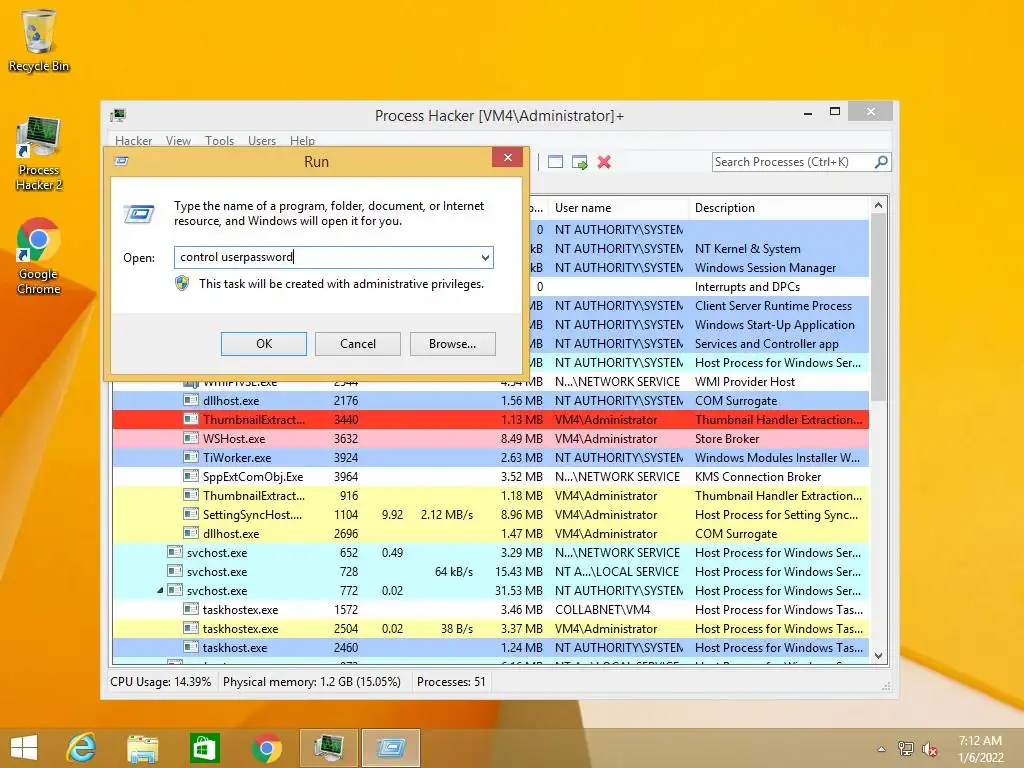Open the Recycle Bin desktop icon
The height and width of the screenshot is (768, 1024).
point(39,40)
